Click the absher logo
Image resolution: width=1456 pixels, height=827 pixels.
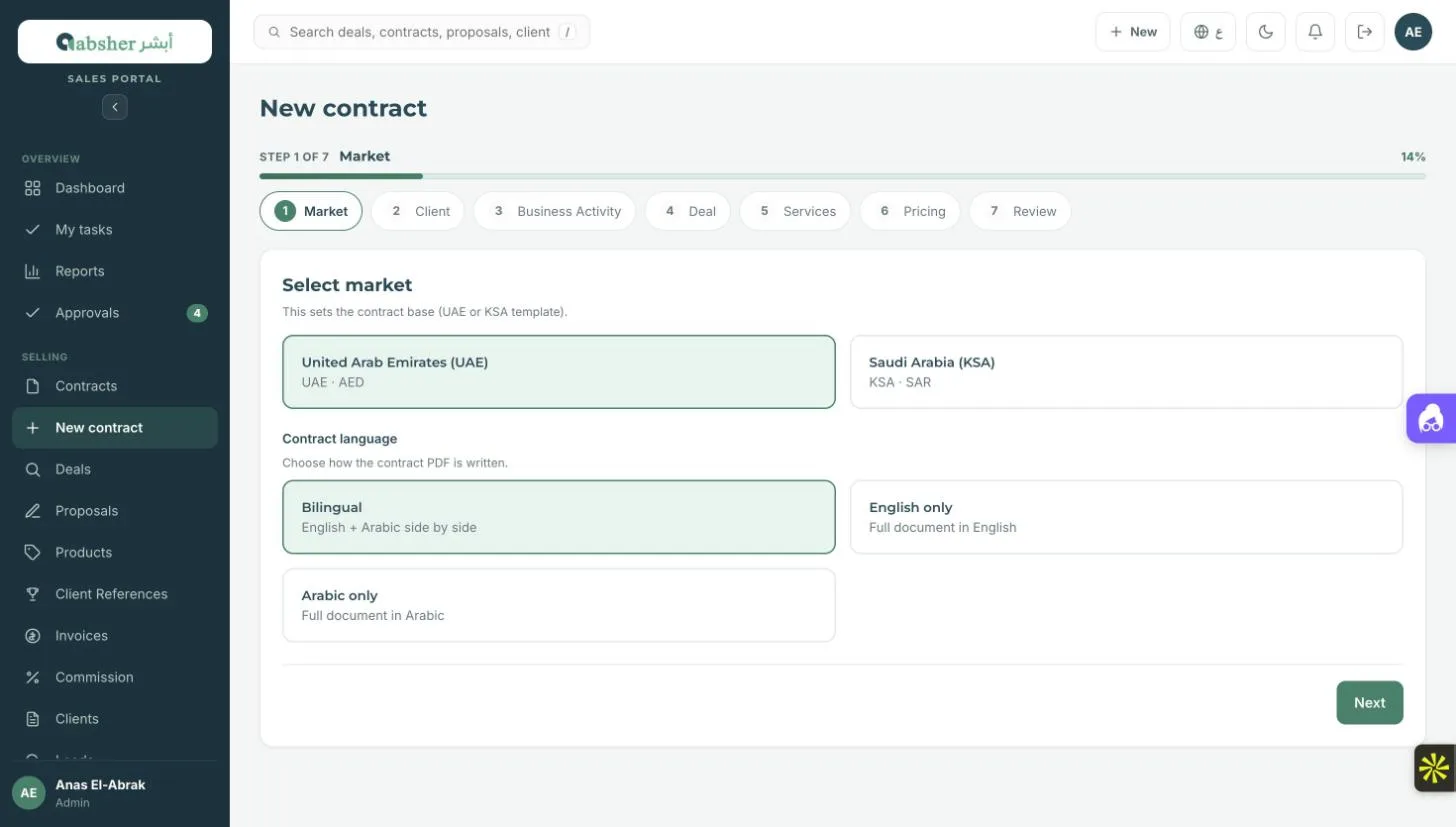[x=115, y=42]
